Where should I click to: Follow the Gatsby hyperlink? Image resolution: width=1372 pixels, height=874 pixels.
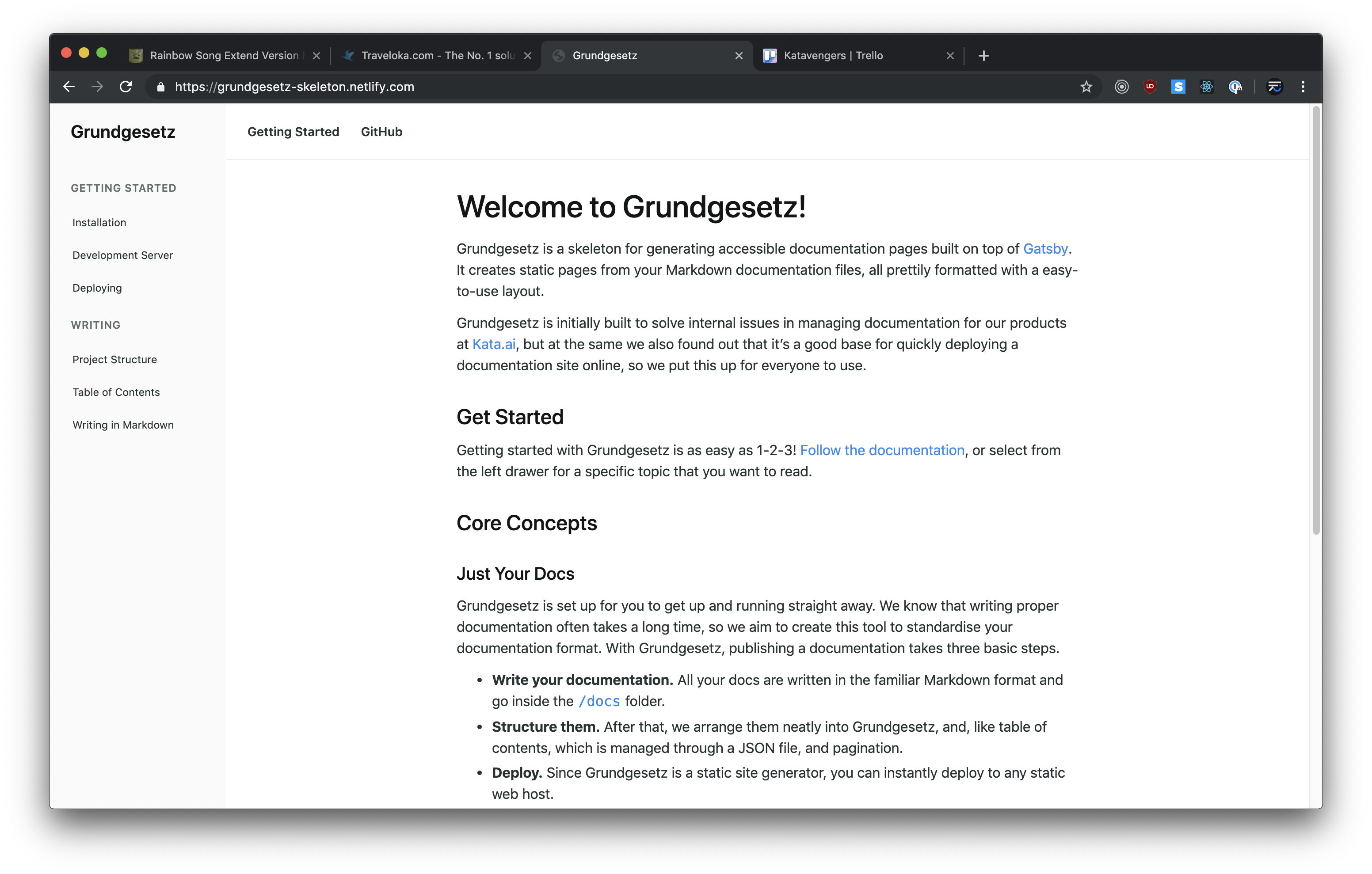[1045, 249]
